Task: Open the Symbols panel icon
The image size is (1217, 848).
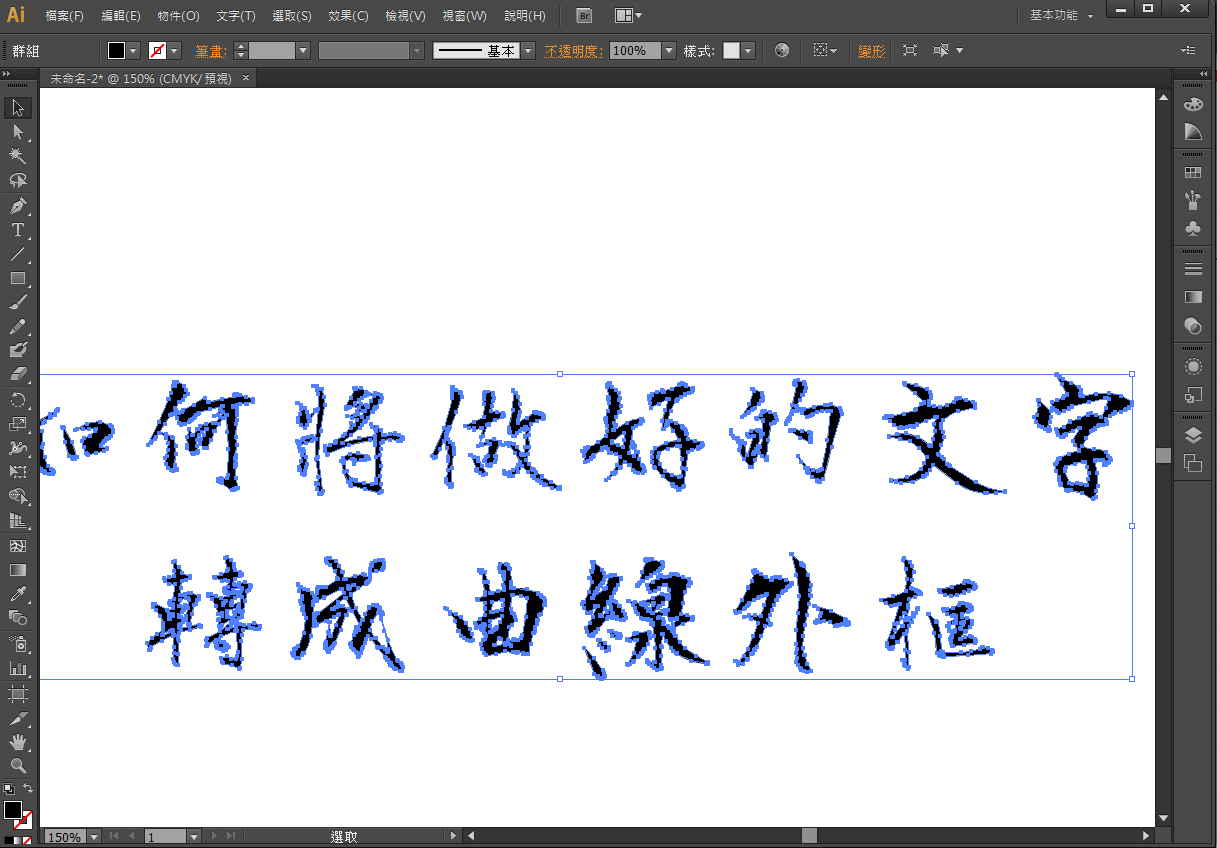Action: (1192, 228)
